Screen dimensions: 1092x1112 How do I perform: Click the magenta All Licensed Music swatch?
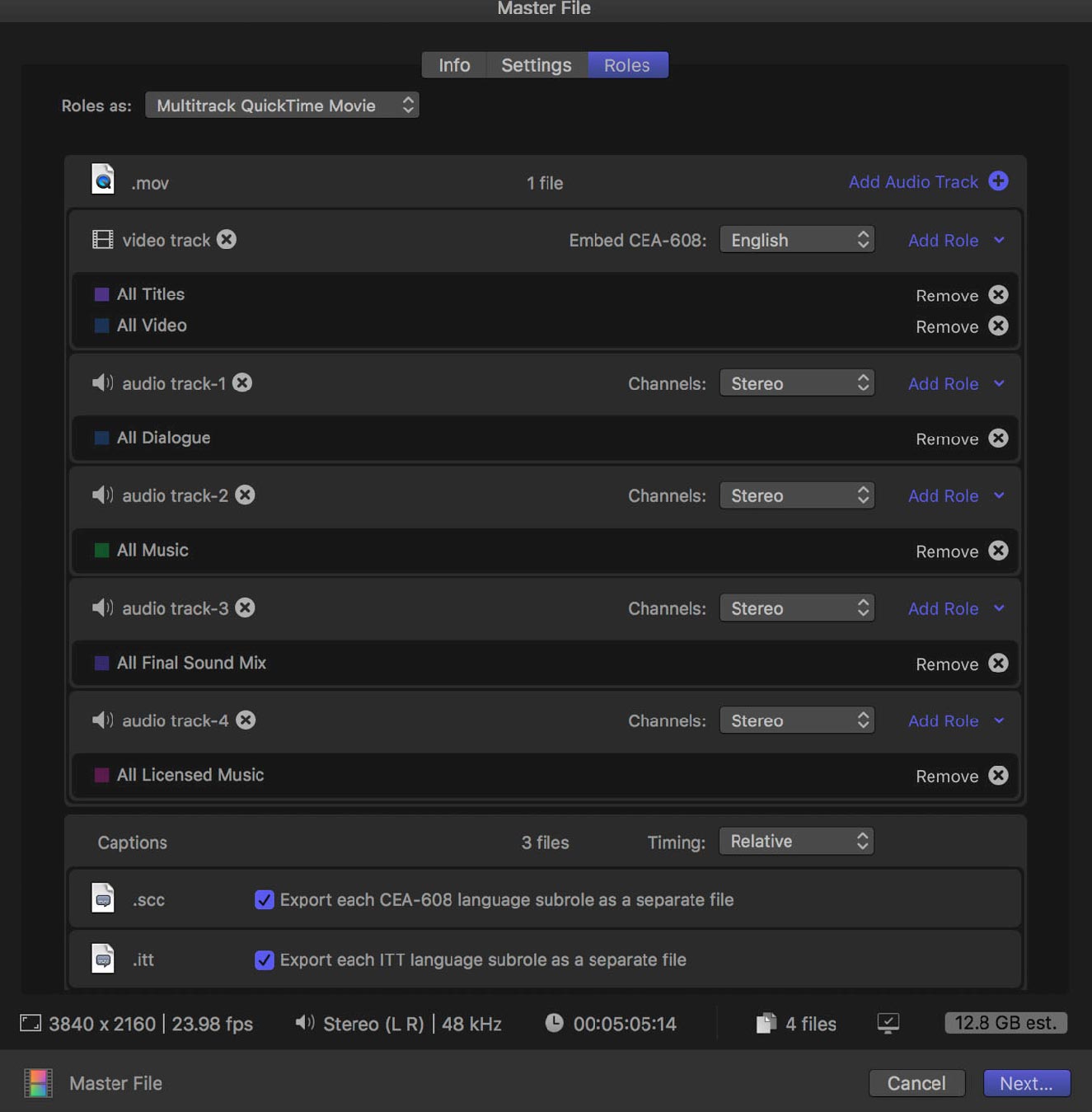101,775
